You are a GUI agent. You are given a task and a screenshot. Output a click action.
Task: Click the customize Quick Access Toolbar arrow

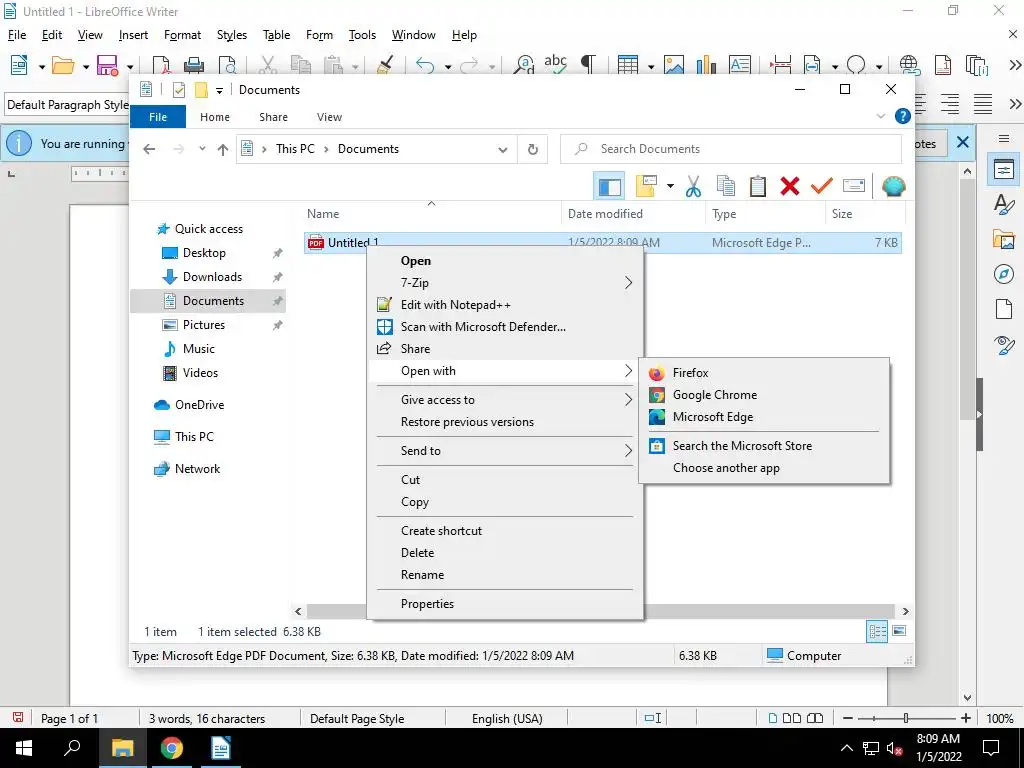219,90
